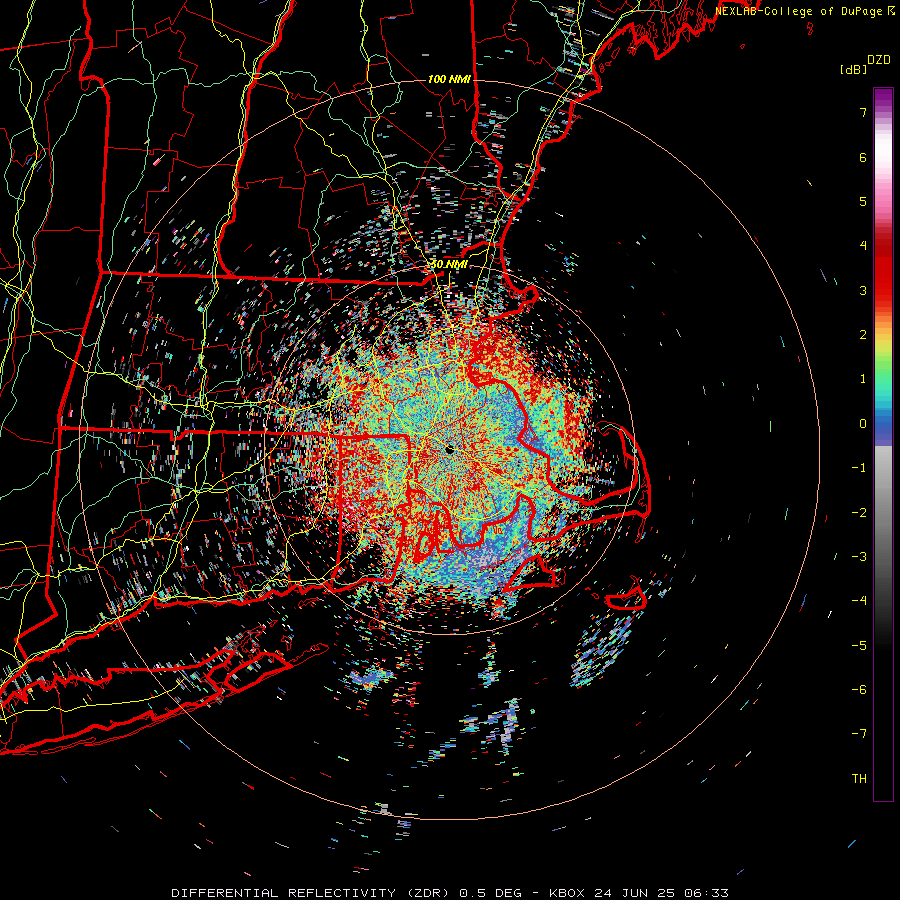Click the 3 value on the color scale
900x900 pixels.
click(x=863, y=290)
